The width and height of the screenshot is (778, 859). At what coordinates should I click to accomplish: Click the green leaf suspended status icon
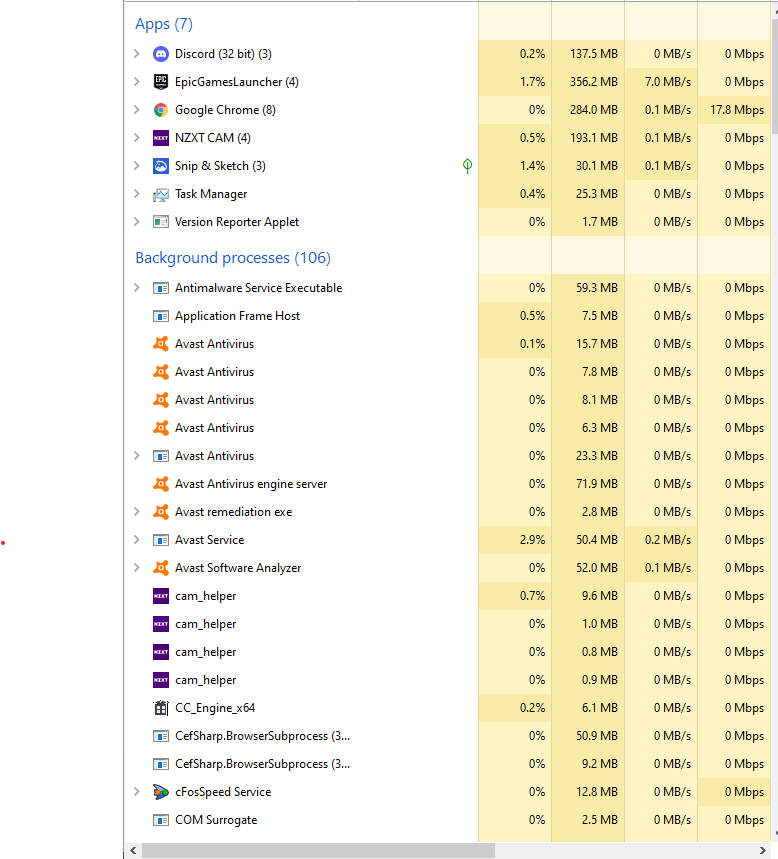pyautogui.click(x=467, y=165)
